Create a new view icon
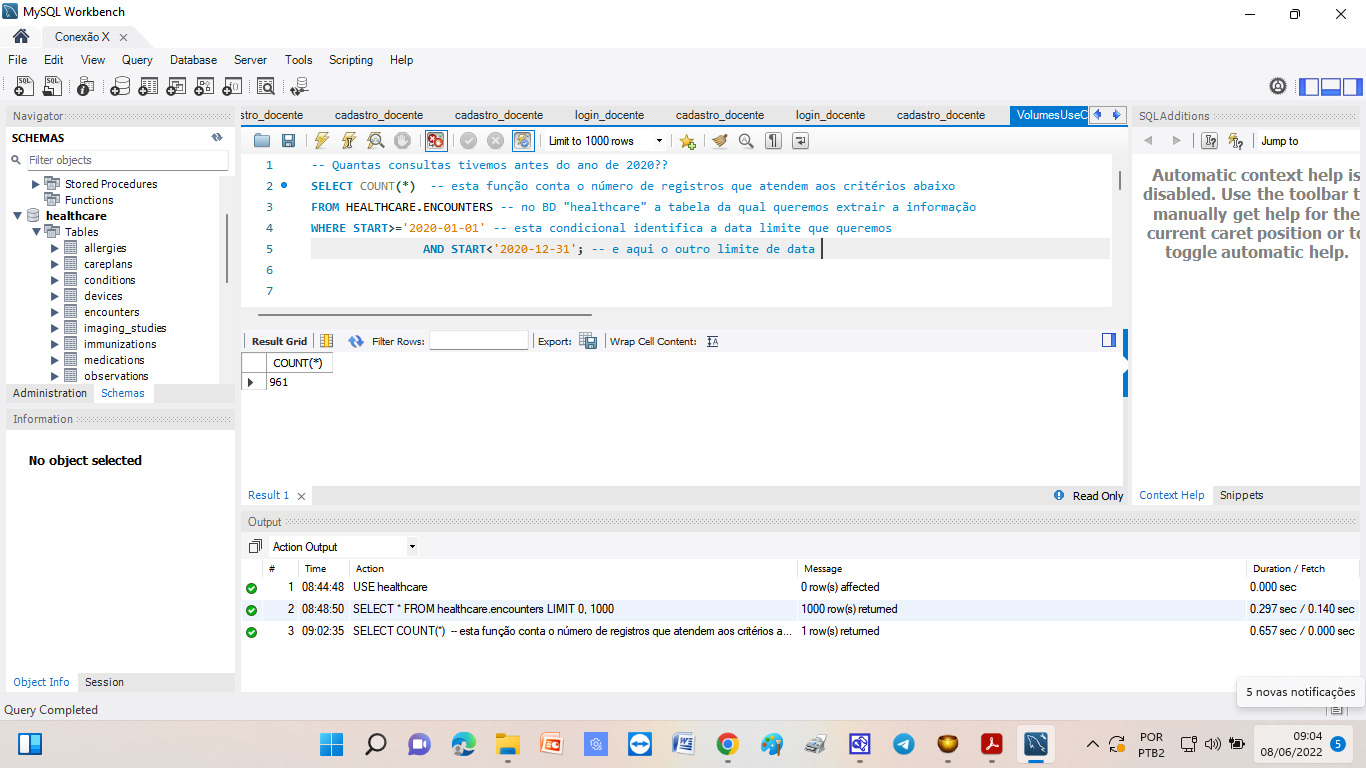Screen dimensions: 1366x768 pos(176,86)
